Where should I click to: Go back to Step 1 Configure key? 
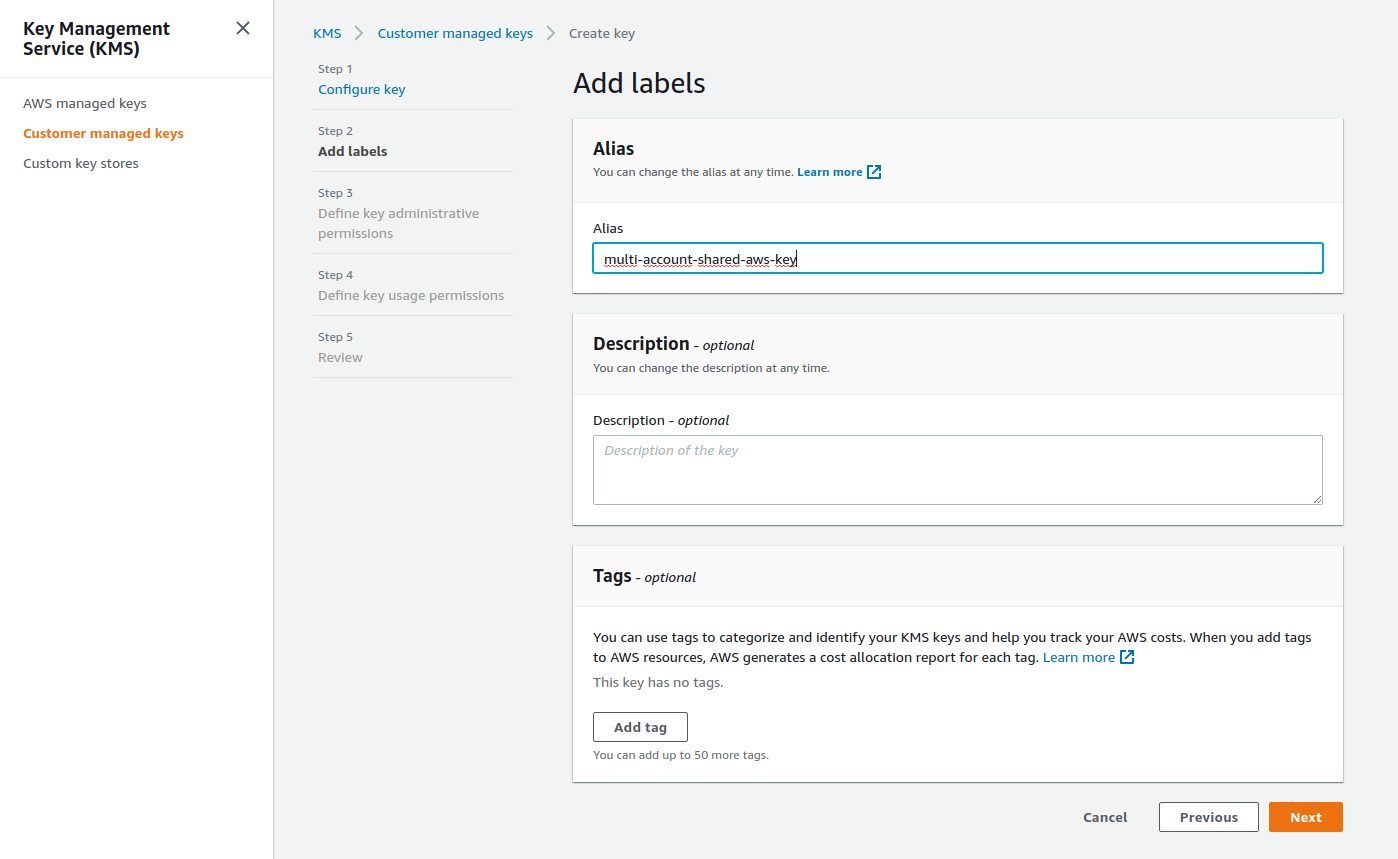(x=361, y=89)
